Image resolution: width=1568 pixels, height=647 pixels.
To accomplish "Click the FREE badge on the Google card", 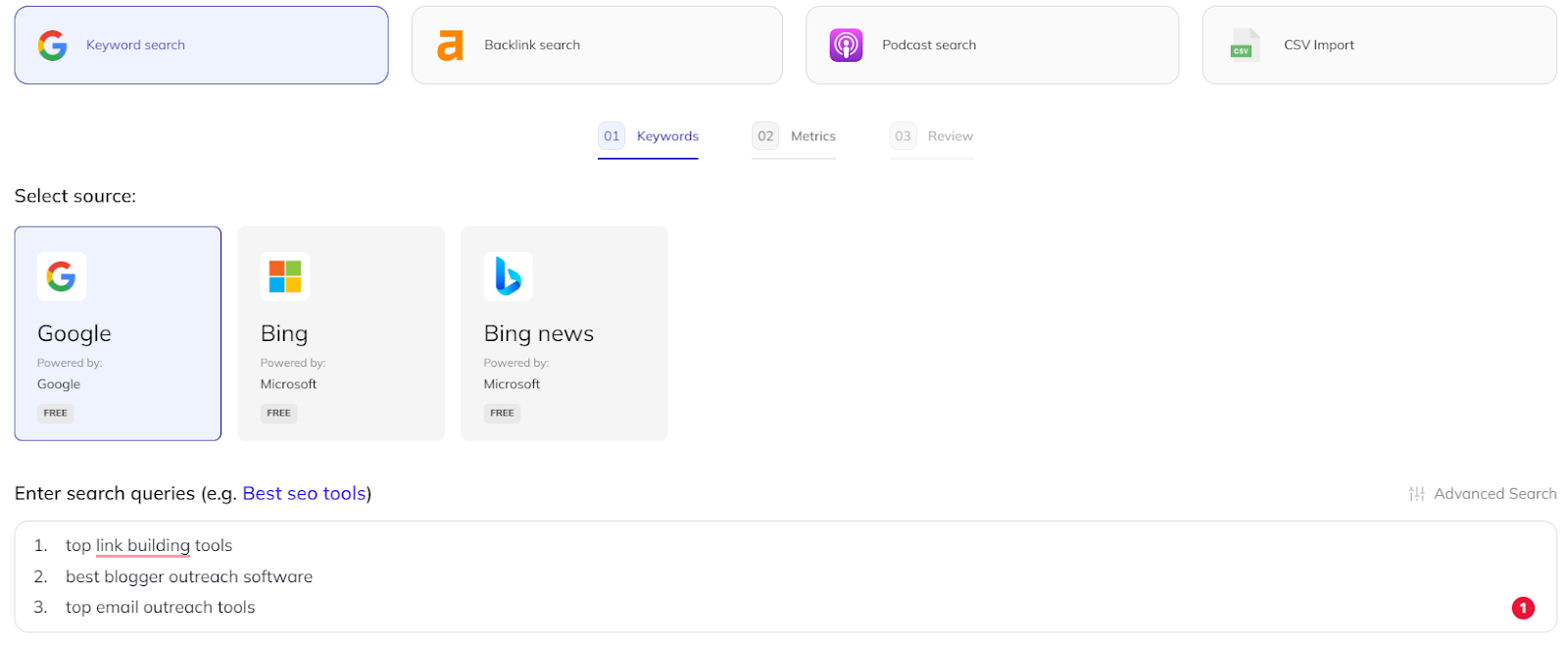I will click(x=56, y=414).
